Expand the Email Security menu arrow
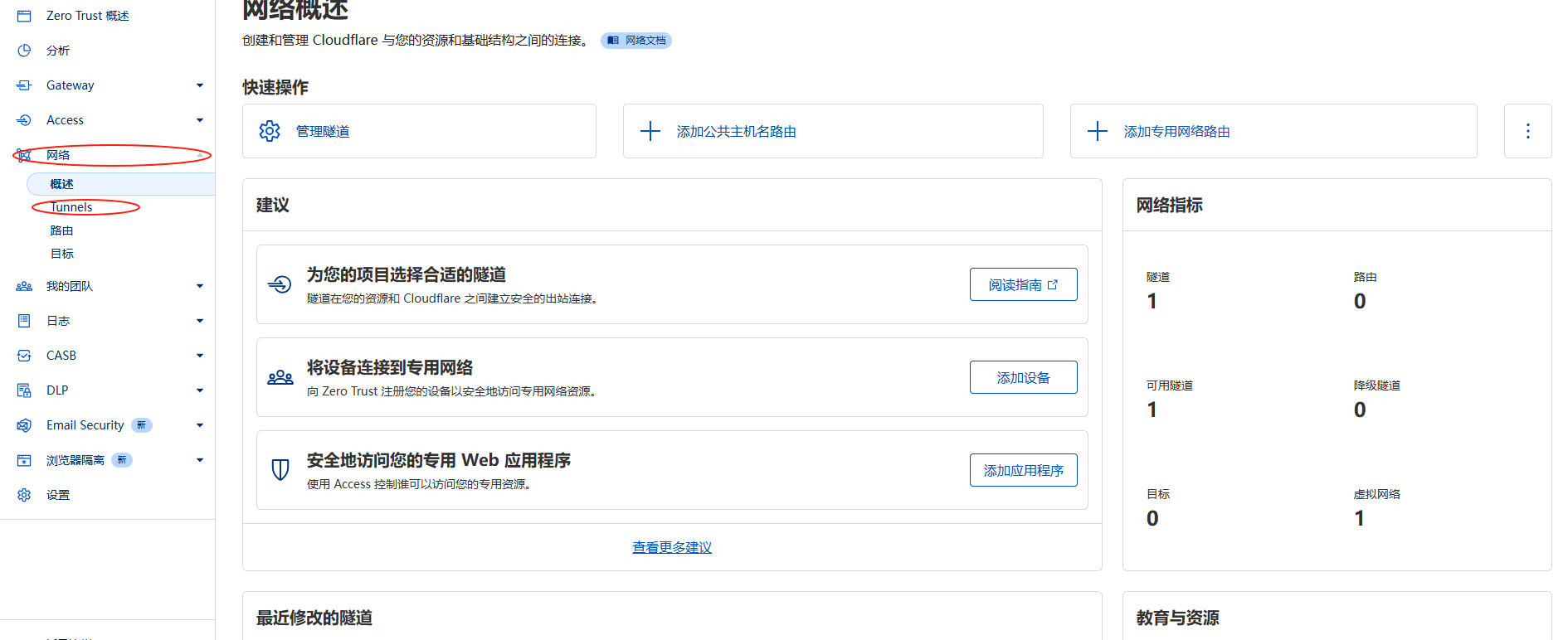The width and height of the screenshot is (1568, 640). [200, 425]
